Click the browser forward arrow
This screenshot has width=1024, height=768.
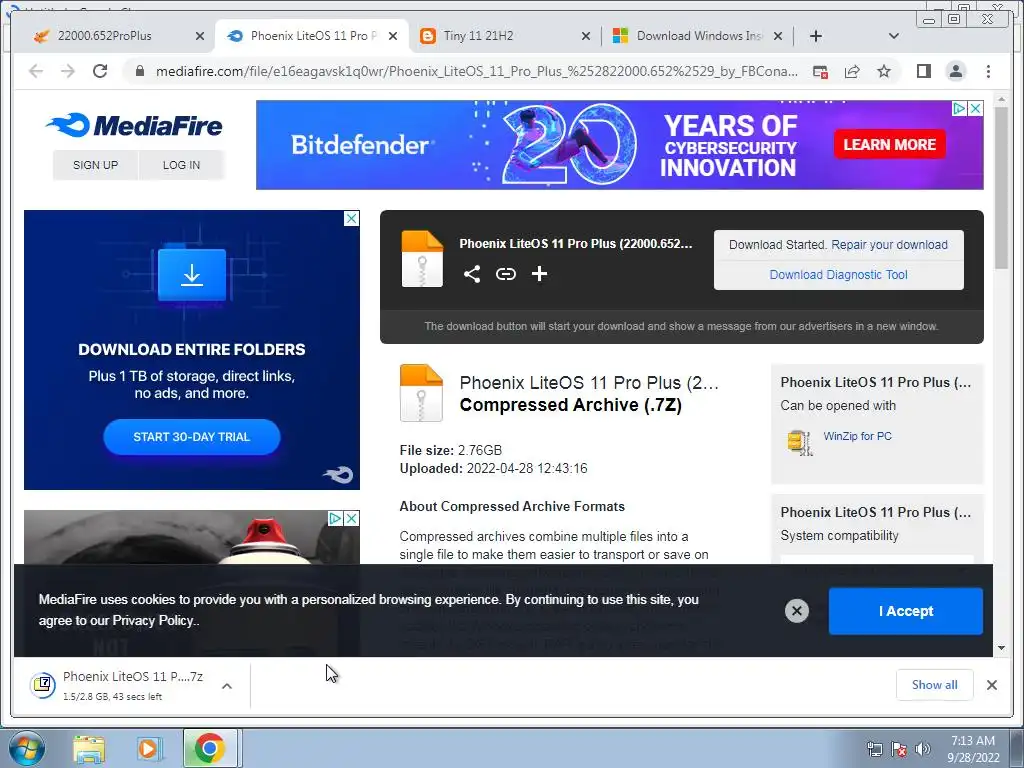point(68,71)
